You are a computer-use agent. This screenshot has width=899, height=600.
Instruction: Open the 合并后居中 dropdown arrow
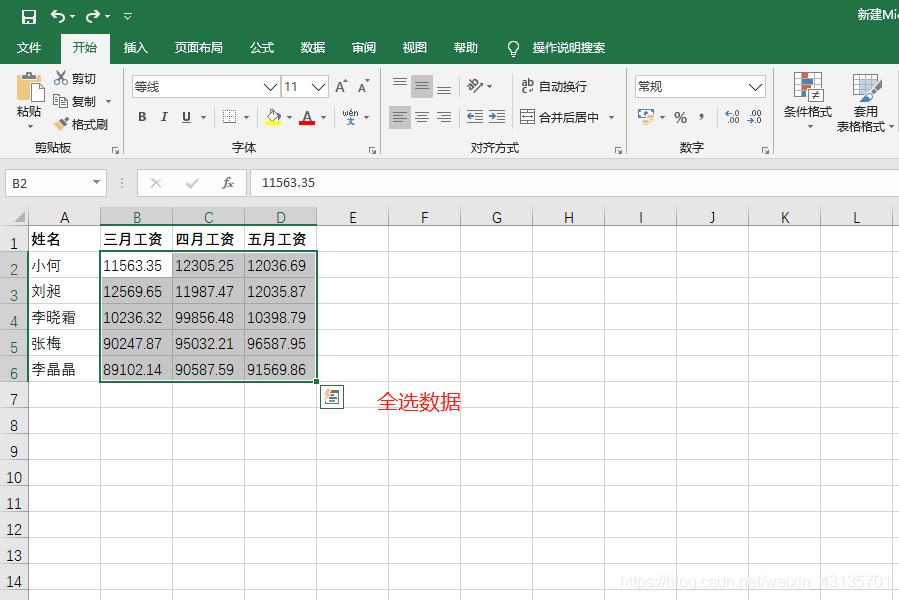pos(612,118)
